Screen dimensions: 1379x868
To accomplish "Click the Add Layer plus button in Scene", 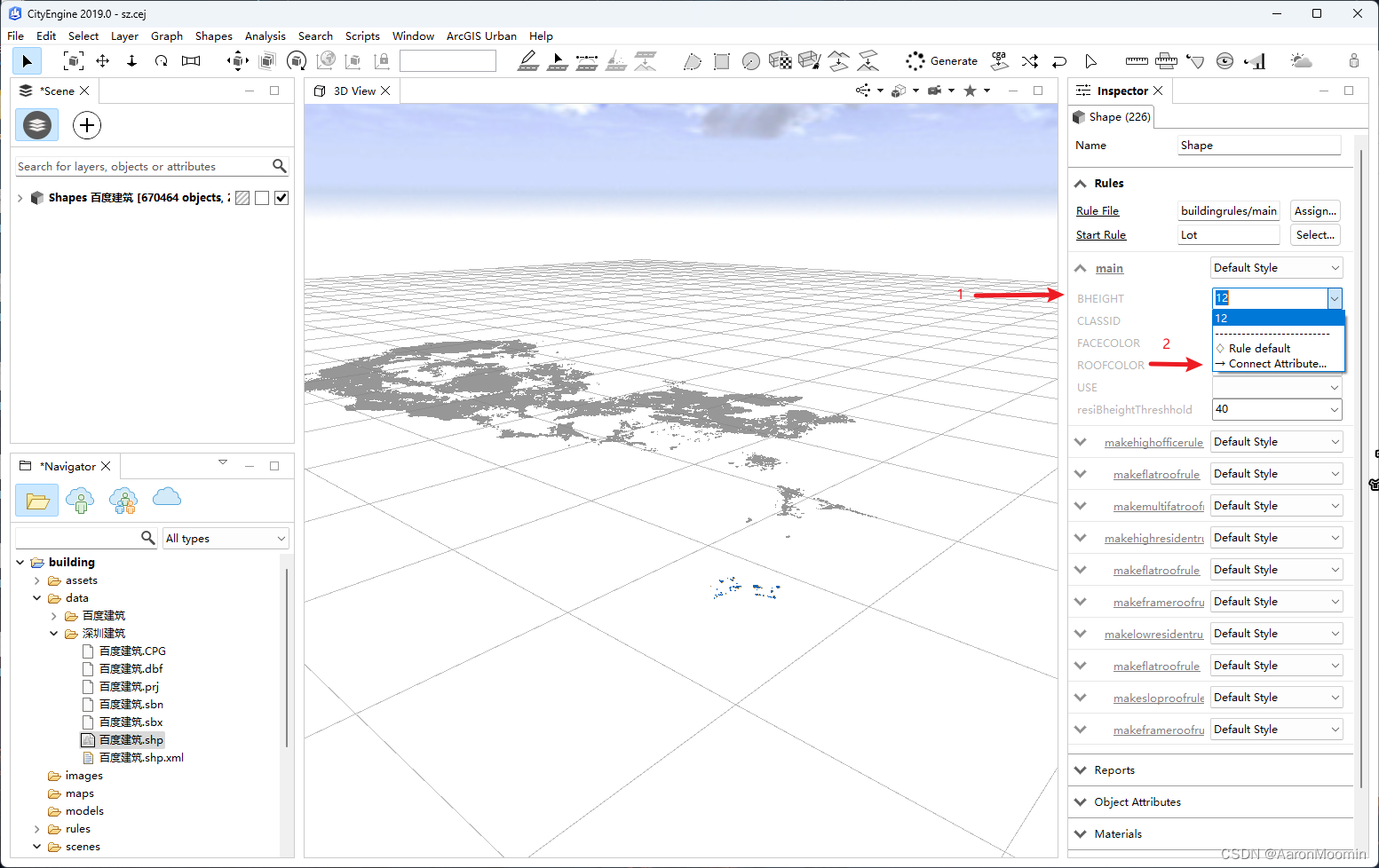I will [86, 125].
